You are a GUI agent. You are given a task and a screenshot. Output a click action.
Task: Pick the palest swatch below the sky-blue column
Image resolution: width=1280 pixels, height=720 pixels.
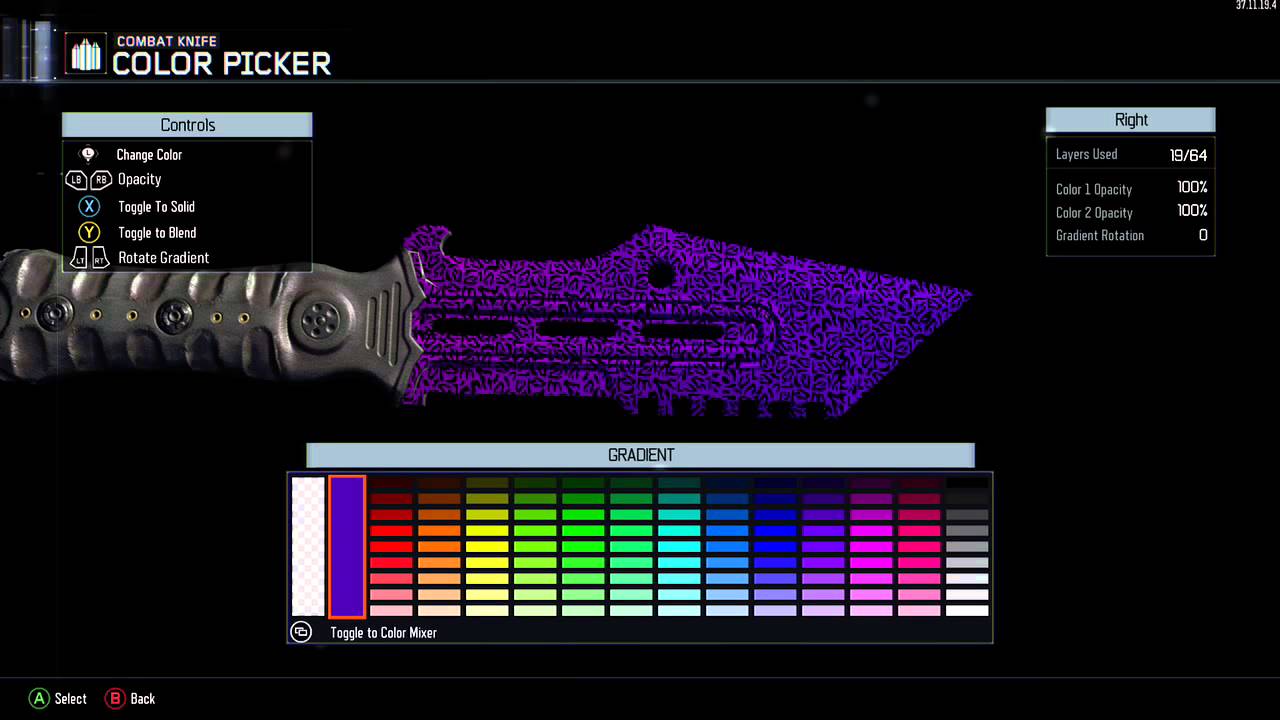[727, 610]
